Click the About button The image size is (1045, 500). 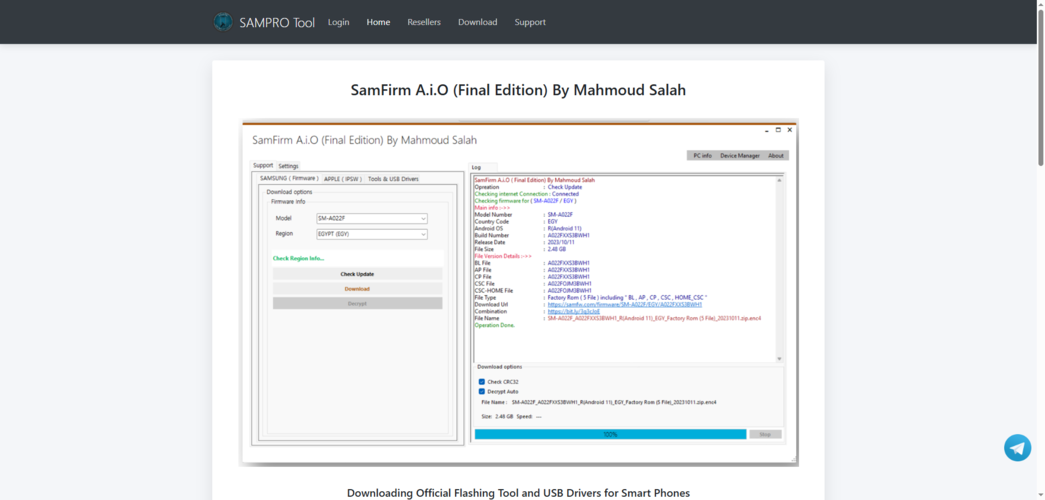coord(776,155)
